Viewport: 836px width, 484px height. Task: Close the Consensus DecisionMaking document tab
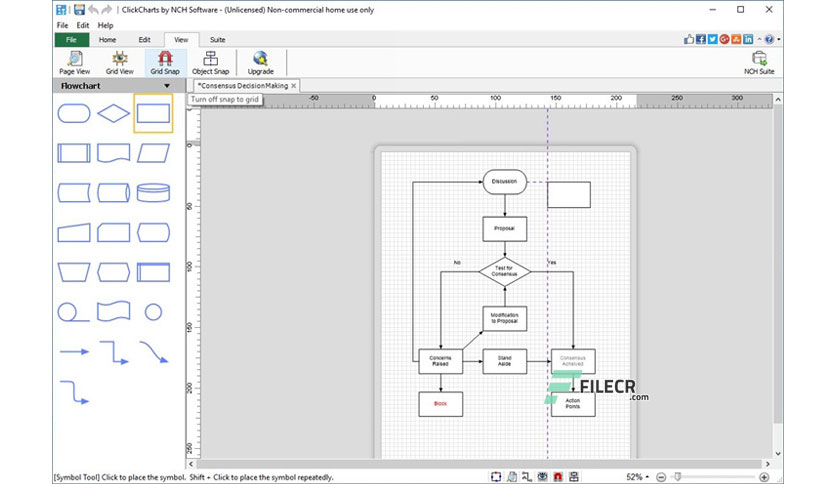pyautogui.click(x=294, y=86)
